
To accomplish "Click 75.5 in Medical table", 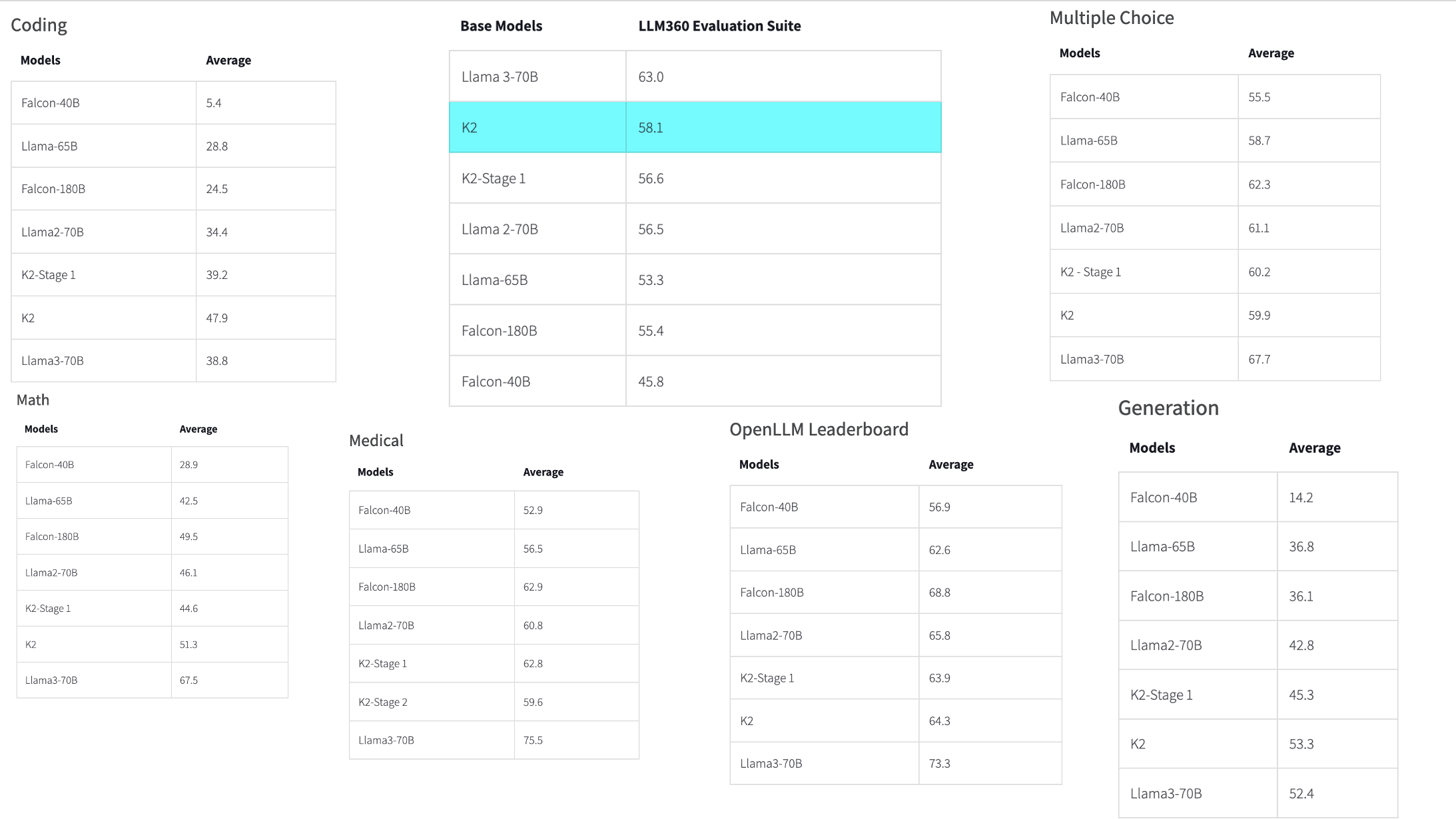I will pos(533,740).
